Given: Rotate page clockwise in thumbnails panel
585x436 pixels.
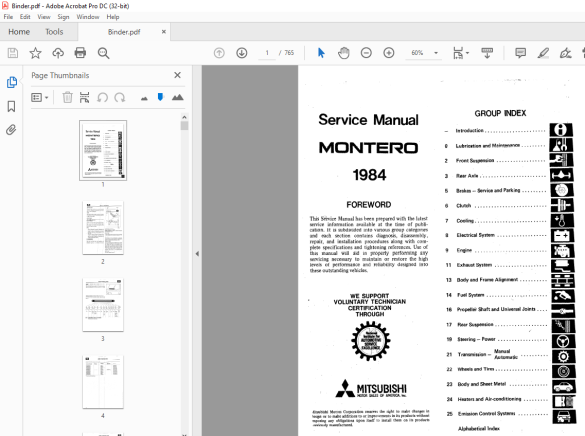Looking at the screenshot, I should point(120,98).
